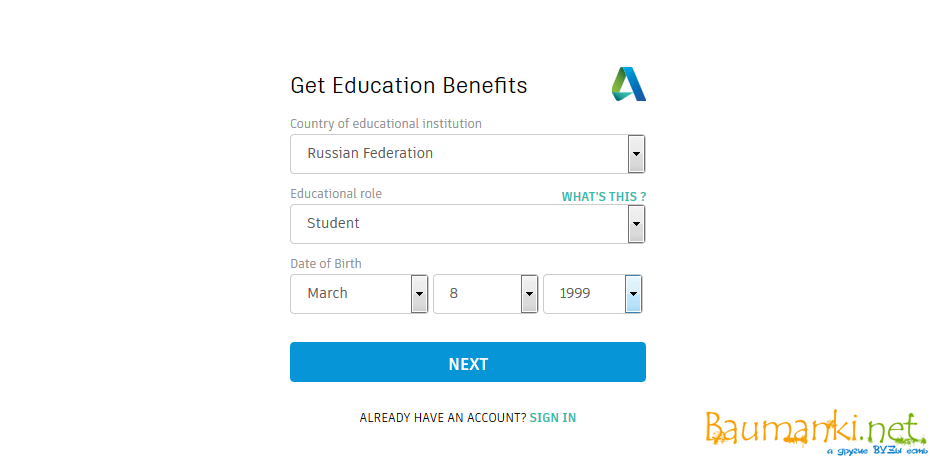The image size is (935, 463).
Task: Click the arrow next to March
Action: [x=420, y=294]
